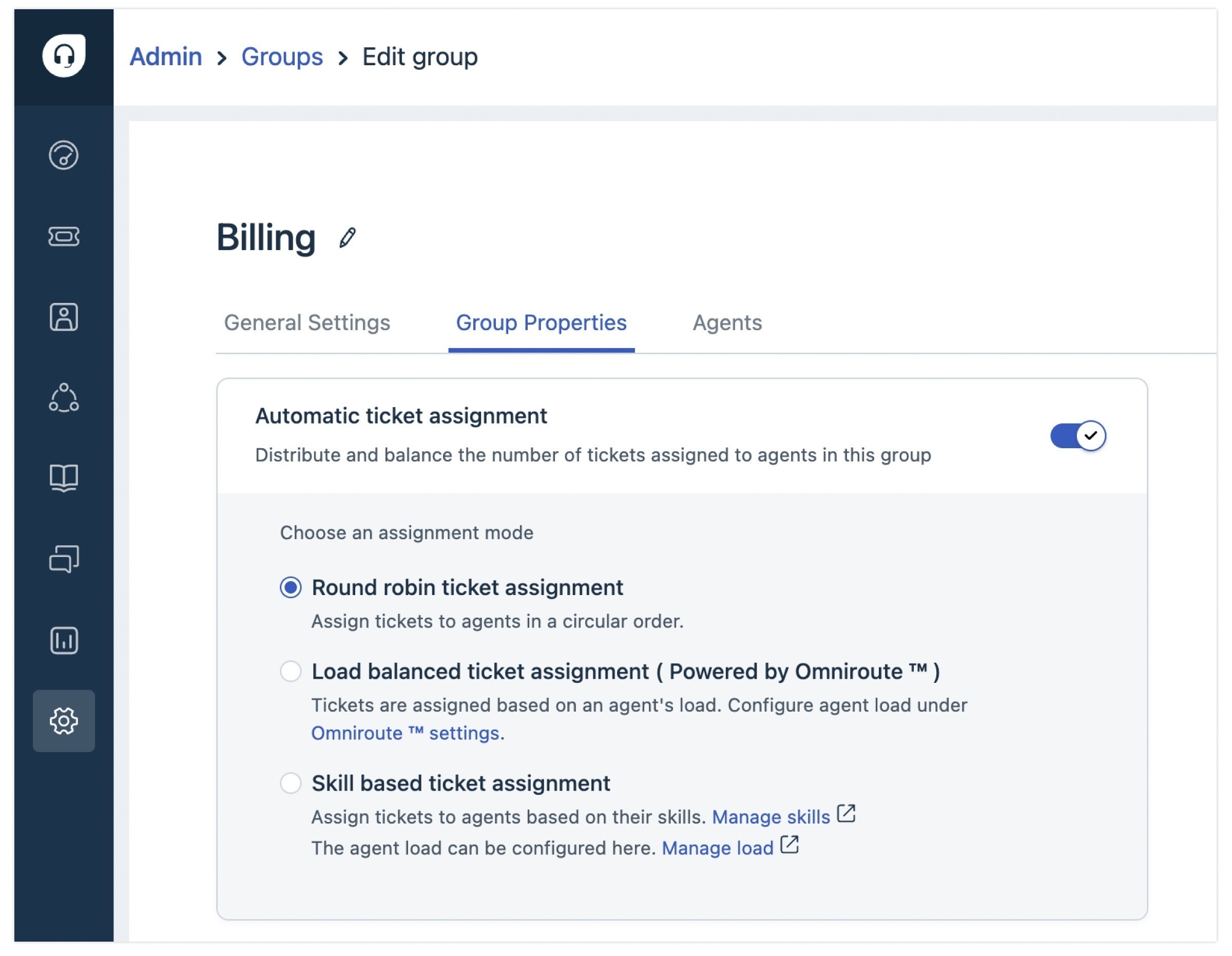Switch to the Agents tab

pyautogui.click(x=727, y=323)
